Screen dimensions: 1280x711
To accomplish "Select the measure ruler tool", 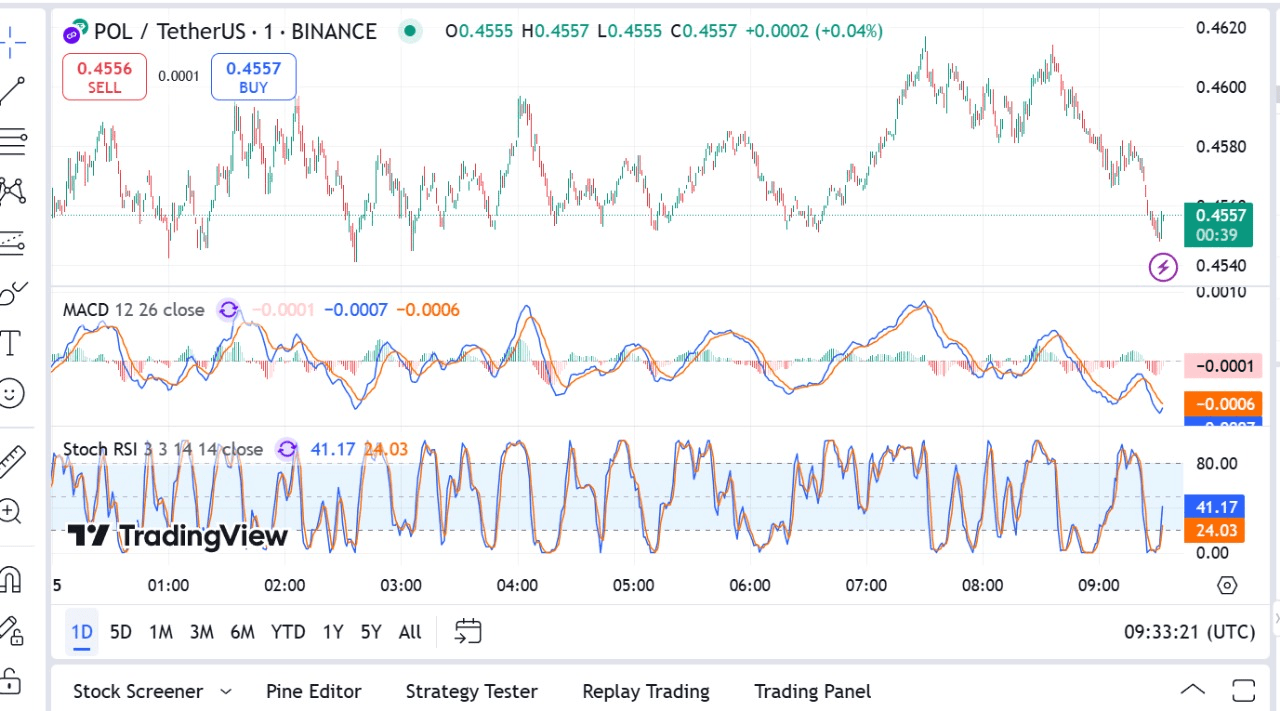I will point(12,460).
